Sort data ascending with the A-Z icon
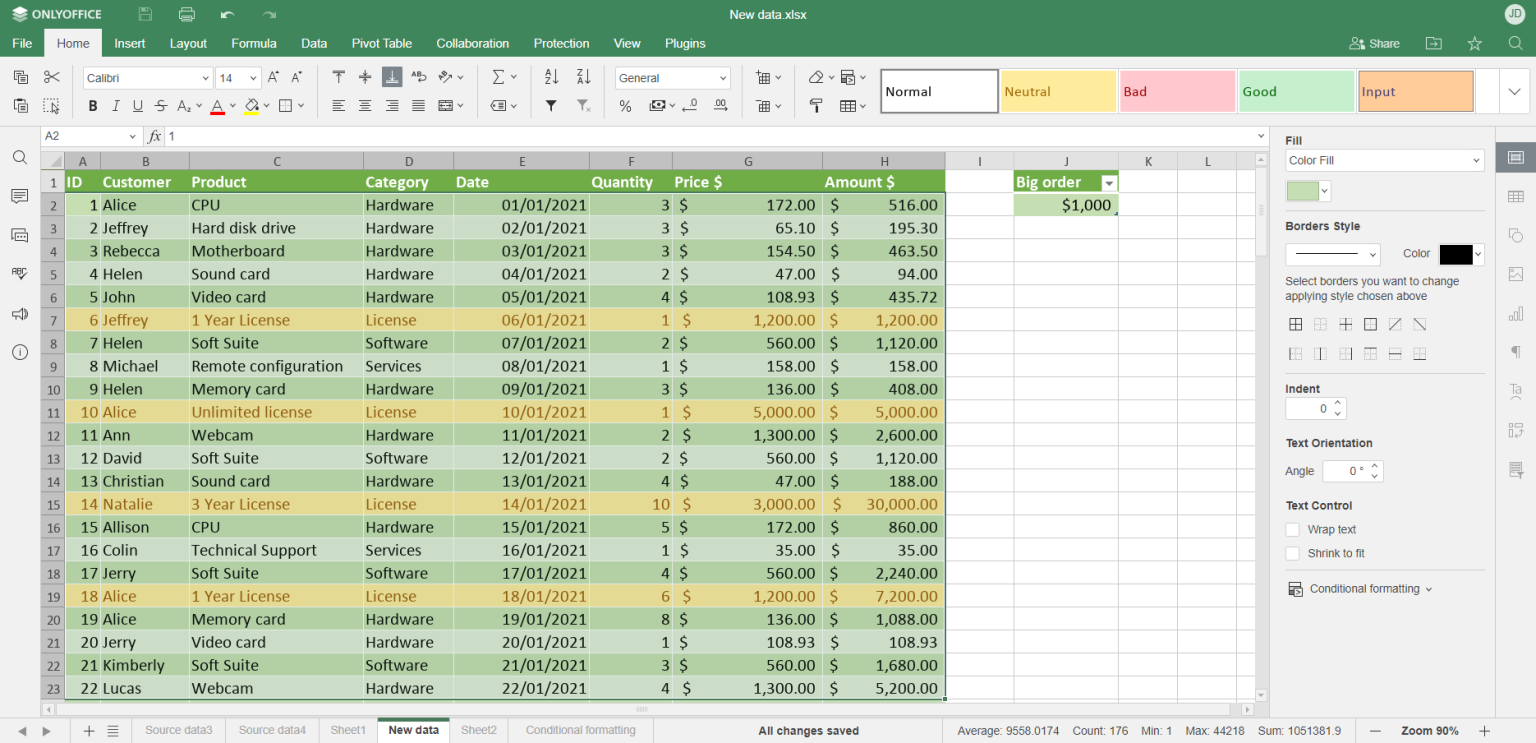 tap(550, 76)
